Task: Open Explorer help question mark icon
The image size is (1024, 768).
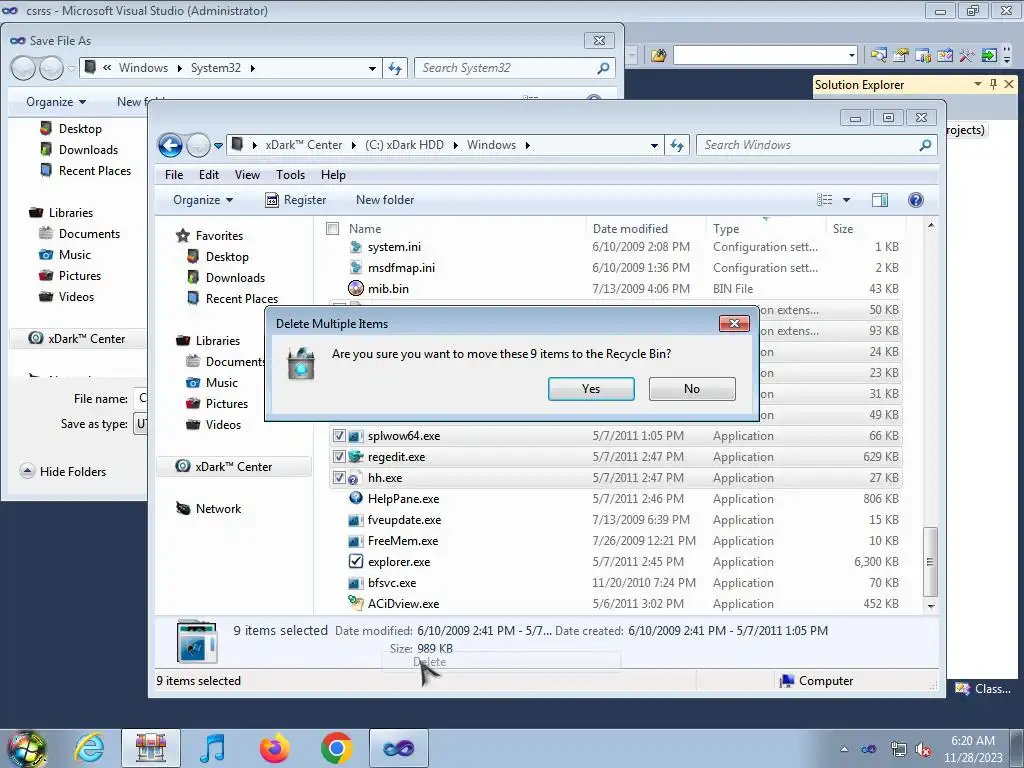Action: 916,200
